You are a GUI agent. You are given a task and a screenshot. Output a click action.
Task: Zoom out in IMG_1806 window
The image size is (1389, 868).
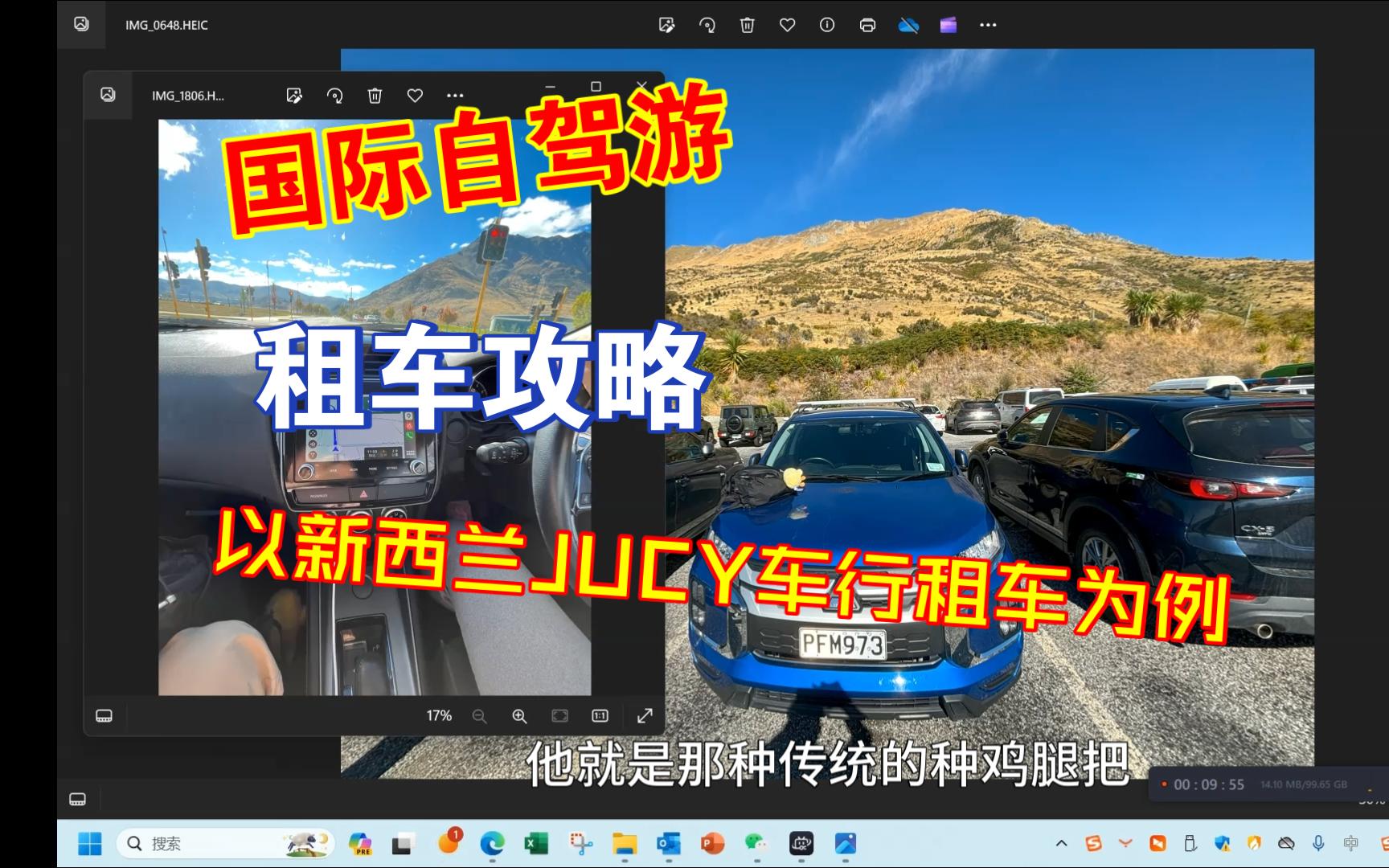click(479, 715)
